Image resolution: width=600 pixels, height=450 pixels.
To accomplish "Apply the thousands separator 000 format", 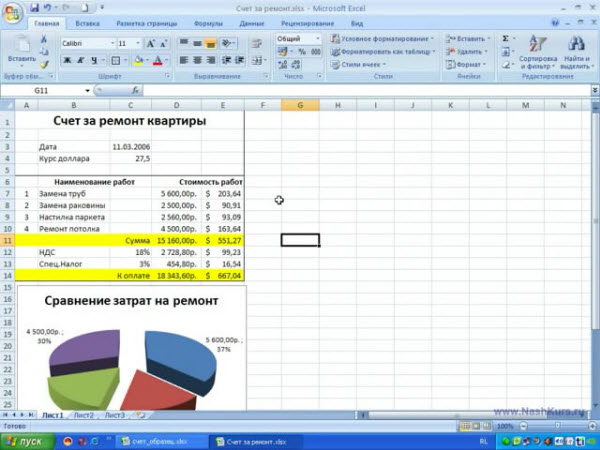I will [315, 51].
